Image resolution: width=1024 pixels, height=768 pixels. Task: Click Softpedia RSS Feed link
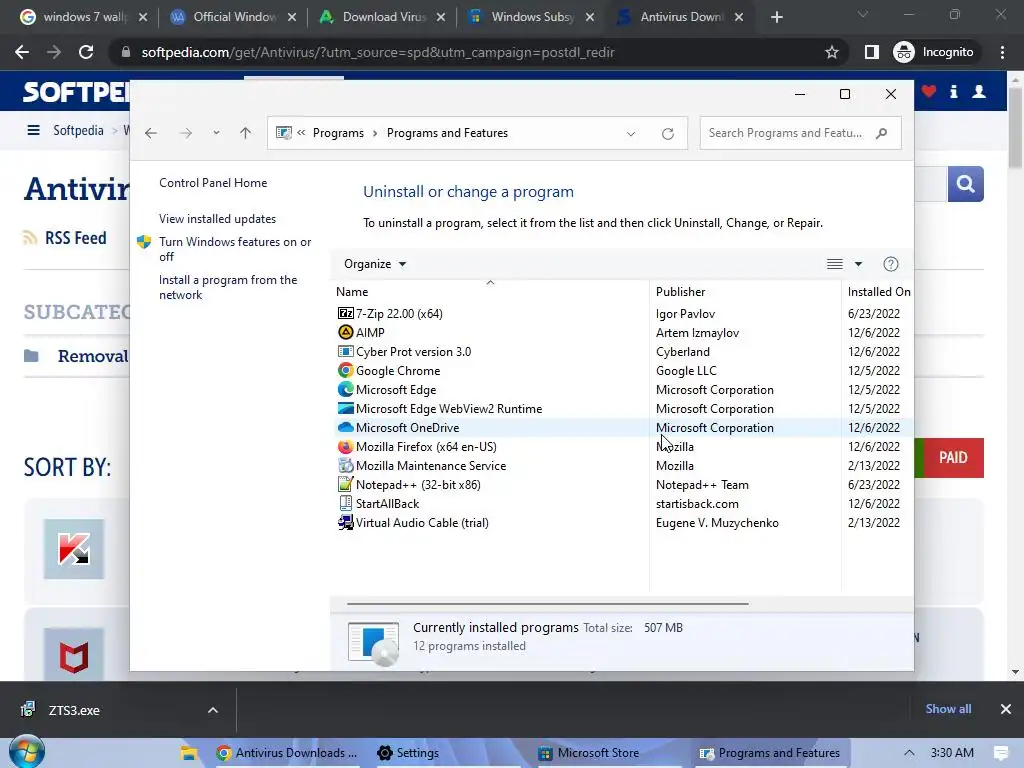click(x=65, y=238)
